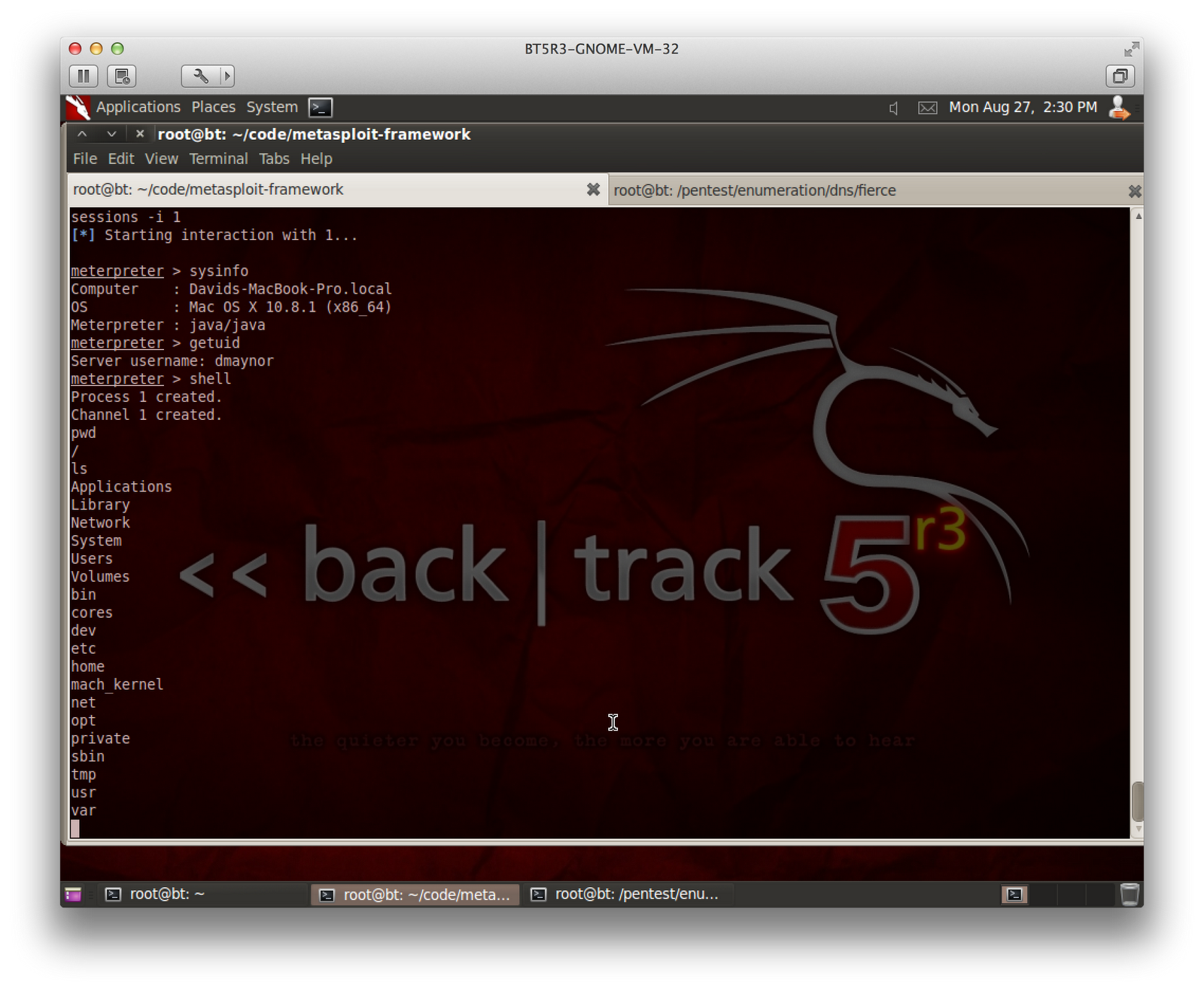1204x991 pixels.
Task: Click scrollbar up arrow in terminal
Action: [x=1138, y=216]
